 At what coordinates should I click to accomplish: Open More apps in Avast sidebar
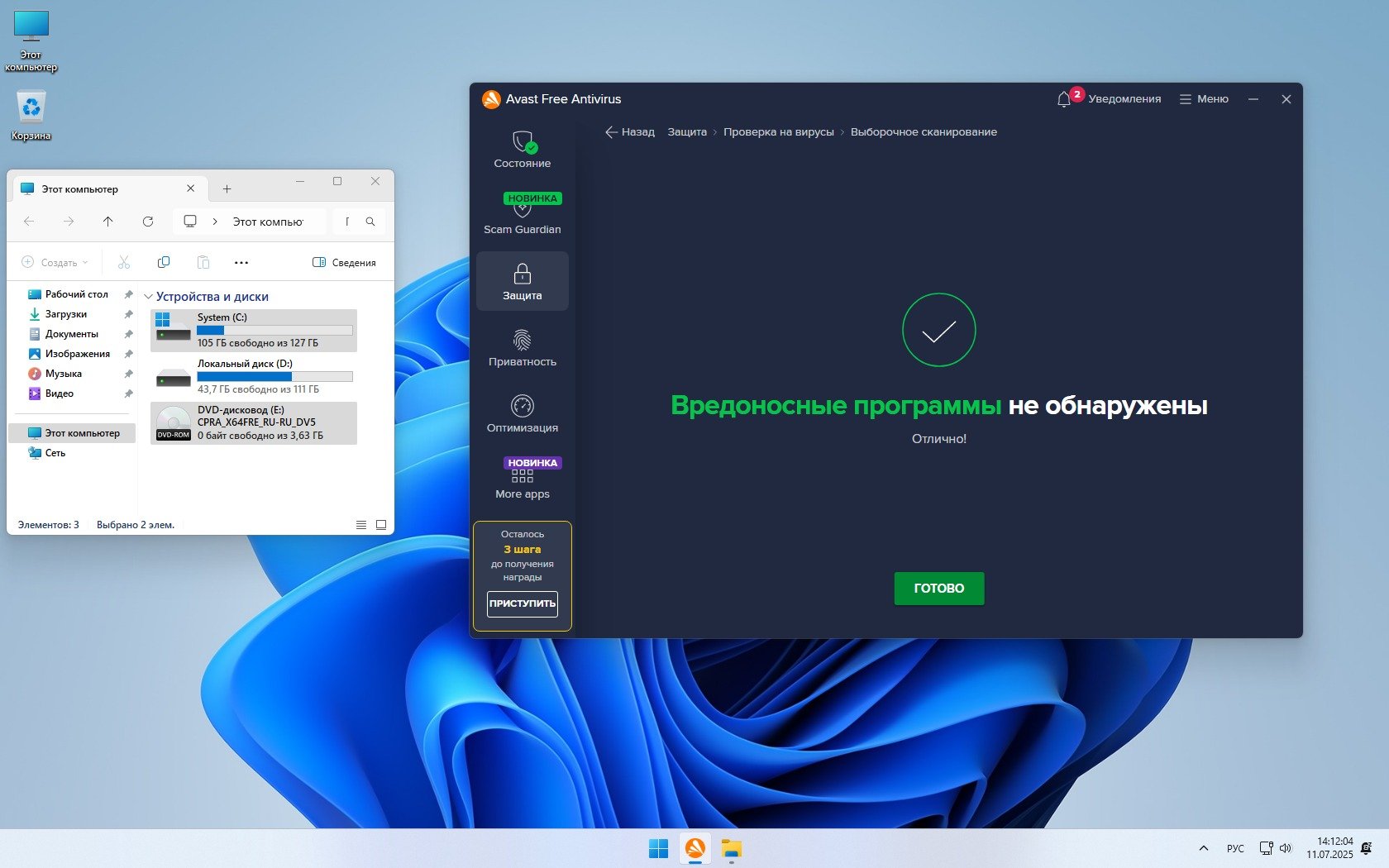tap(523, 480)
